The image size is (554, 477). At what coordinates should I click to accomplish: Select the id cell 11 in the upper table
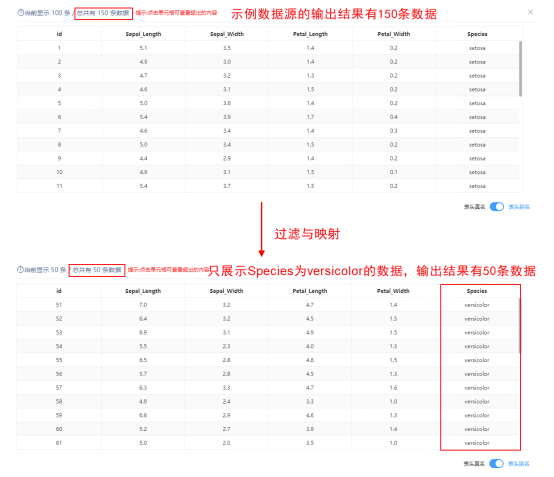tap(59, 186)
